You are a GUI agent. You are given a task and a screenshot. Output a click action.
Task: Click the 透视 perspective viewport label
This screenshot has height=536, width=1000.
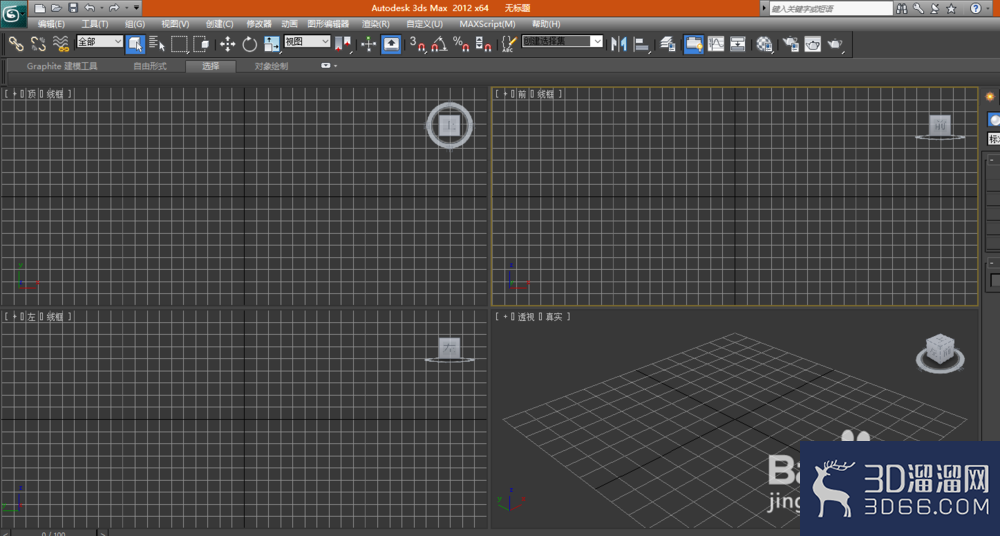tap(526, 316)
